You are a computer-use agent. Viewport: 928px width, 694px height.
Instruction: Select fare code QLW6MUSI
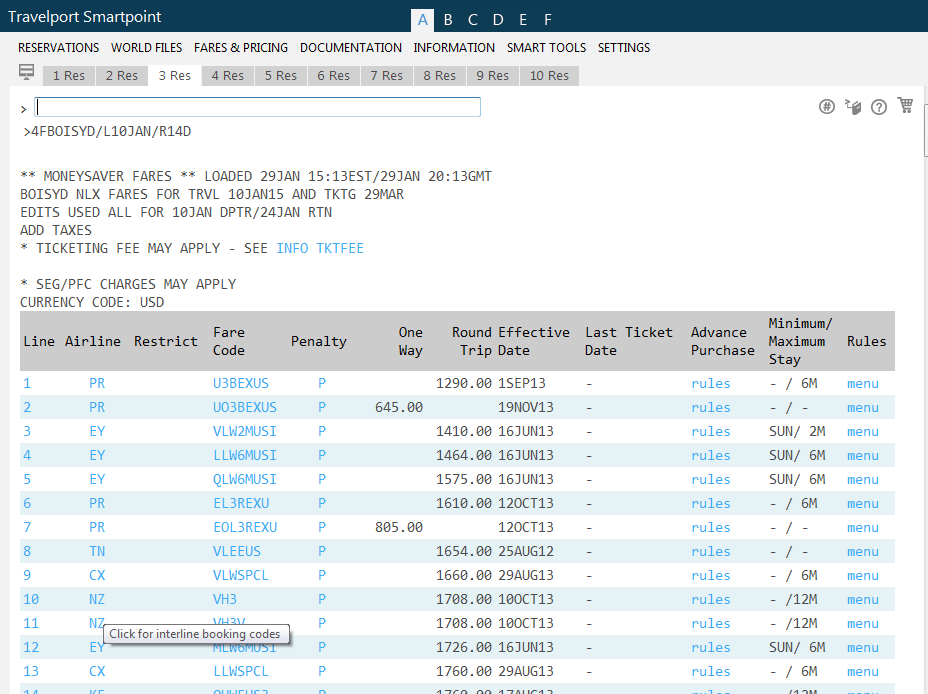click(245, 479)
